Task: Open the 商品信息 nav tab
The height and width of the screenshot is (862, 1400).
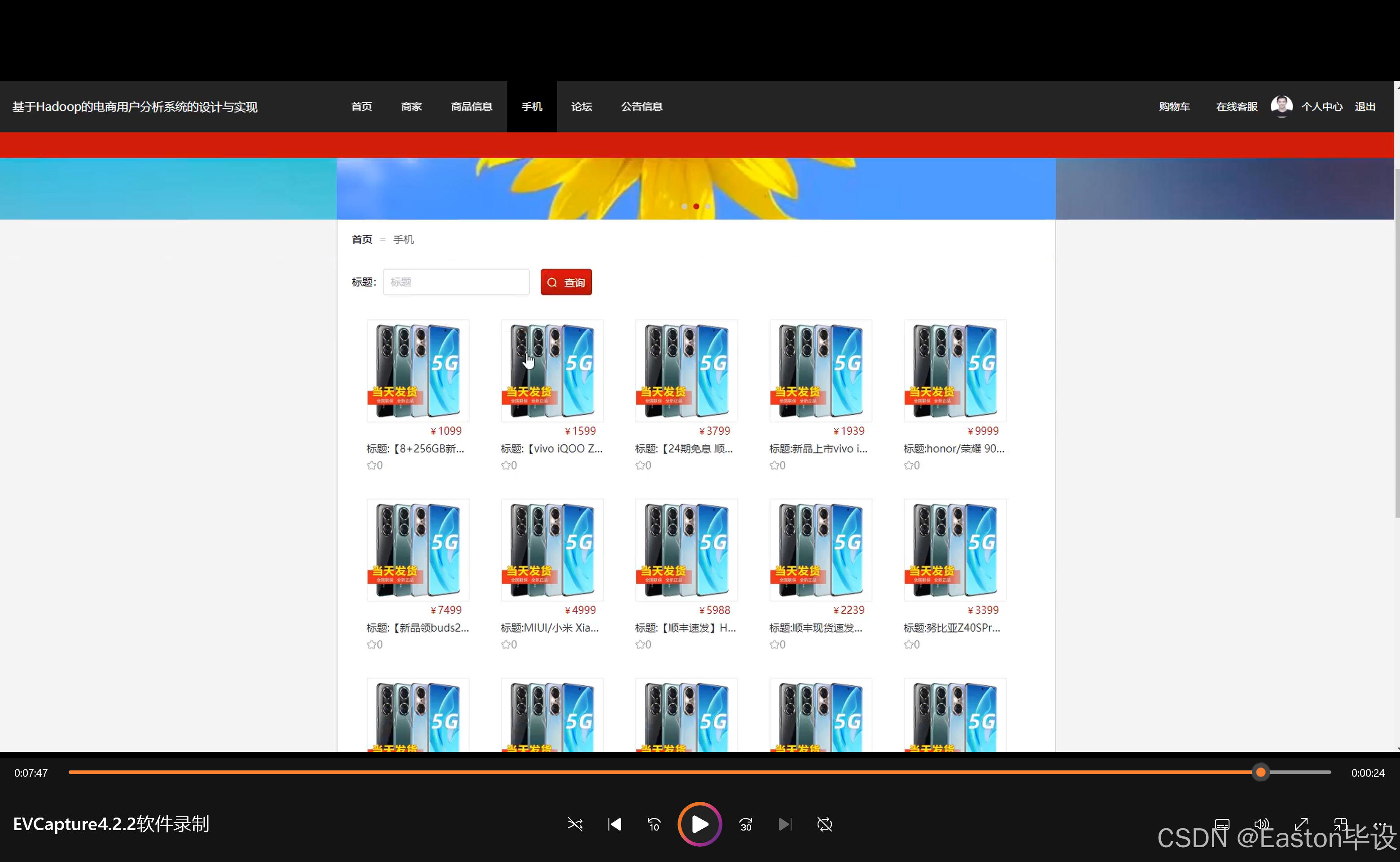Action: click(471, 106)
